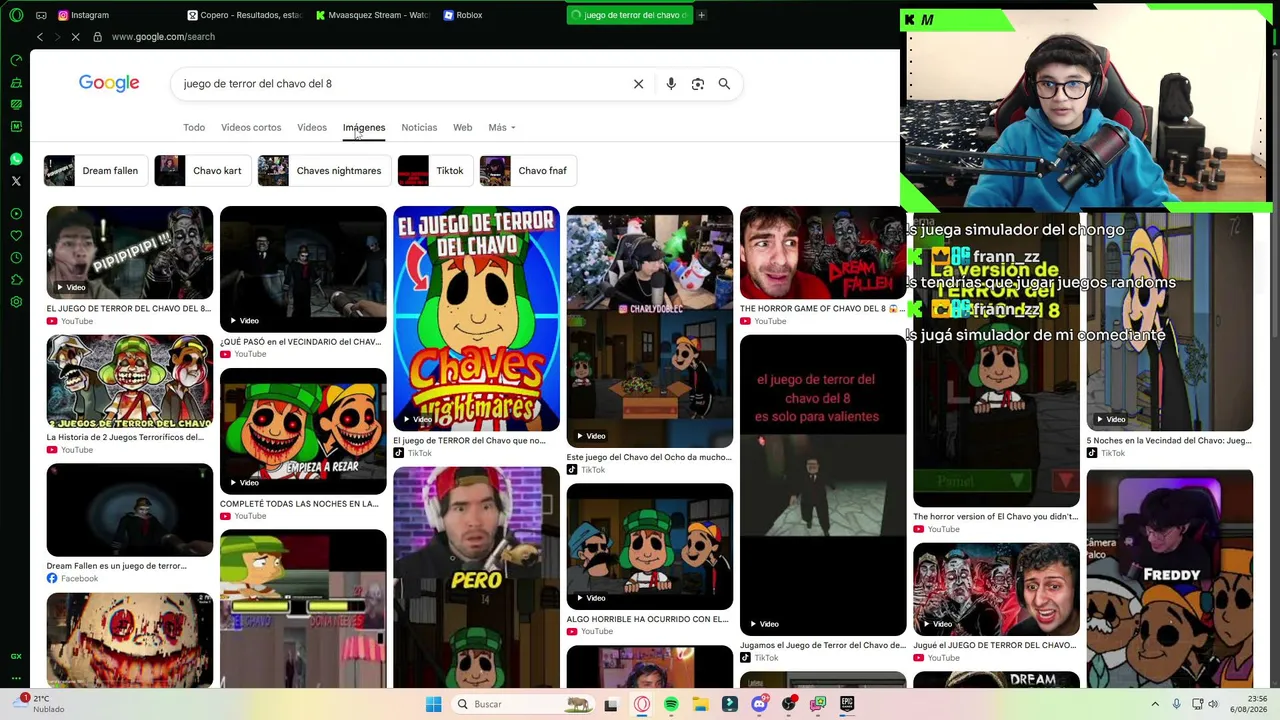Open the Opera GX main menu icon
This screenshot has height=720, width=1280.
(x=16, y=15)
